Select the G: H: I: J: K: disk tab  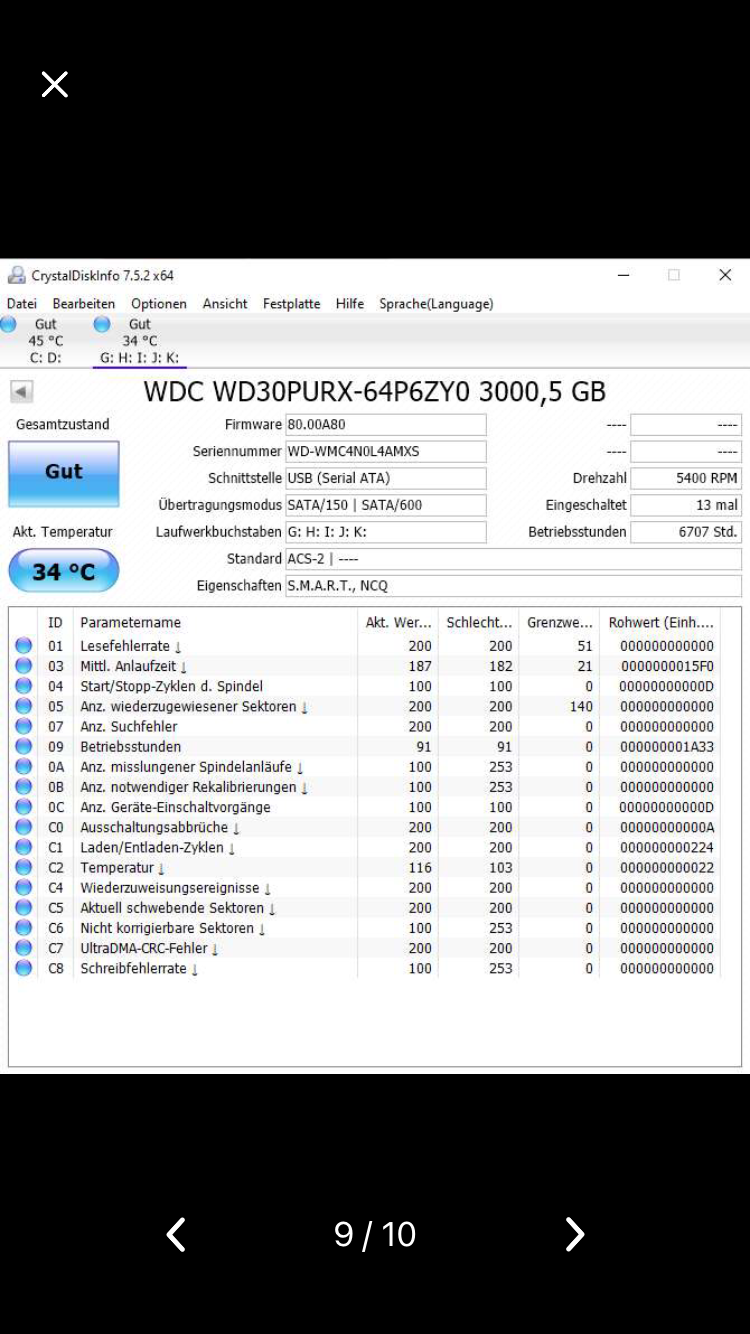[x=139, y=341]
